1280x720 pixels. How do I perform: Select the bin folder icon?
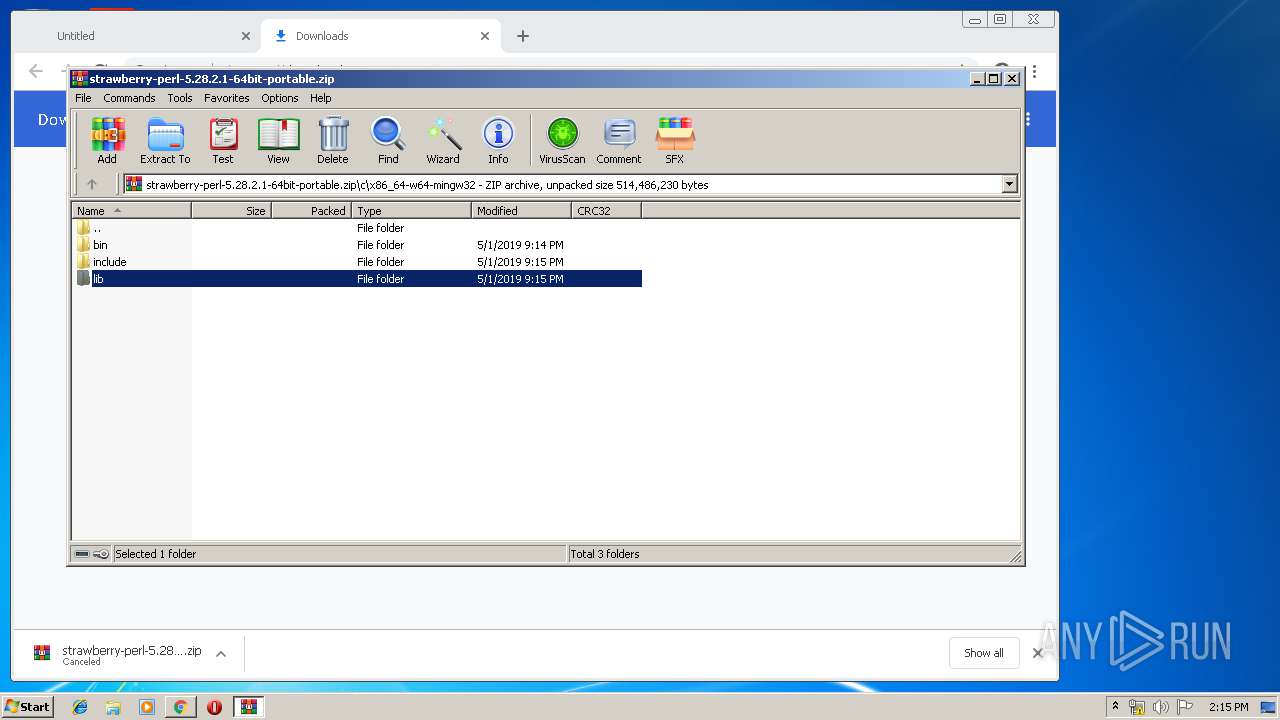tap(84, 245)
